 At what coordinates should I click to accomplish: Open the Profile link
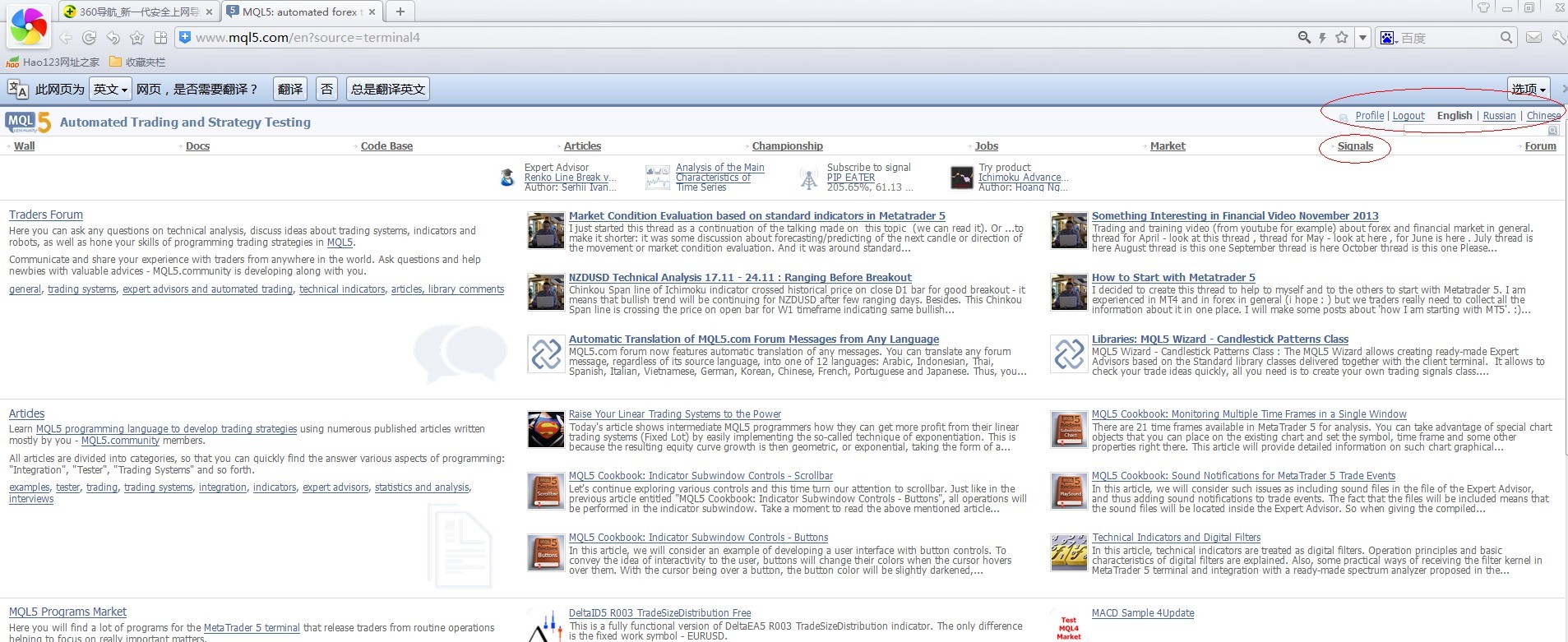click(x=1369, y=116)
